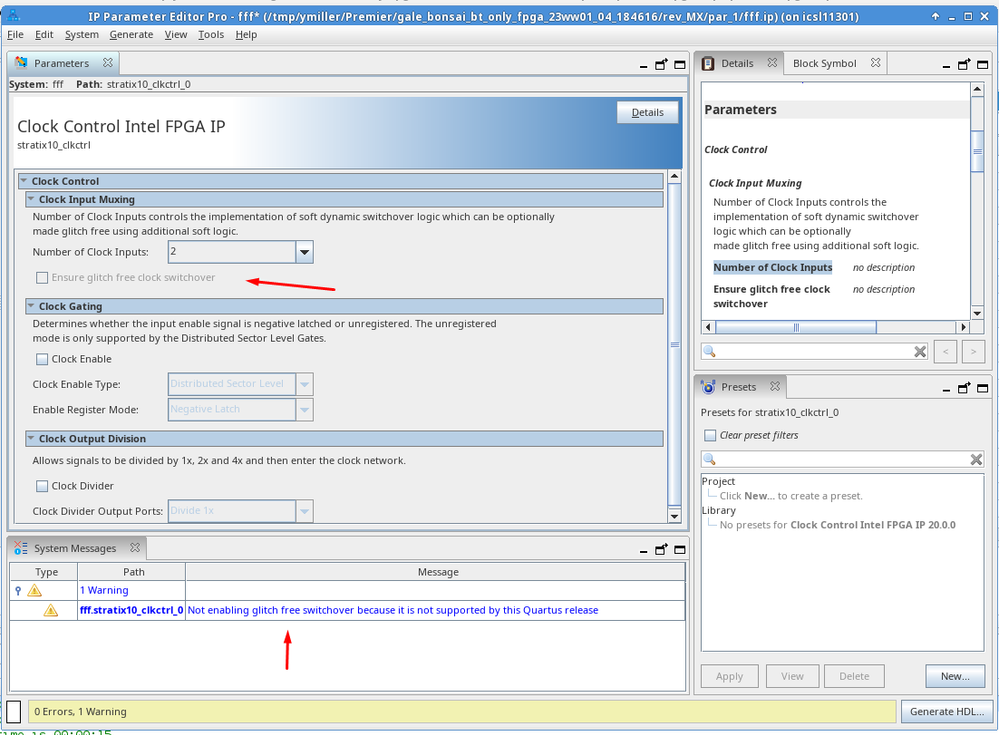Collapse the 1 Warning group icon
This screenshot has height=735, width=999.
[18, 590]
